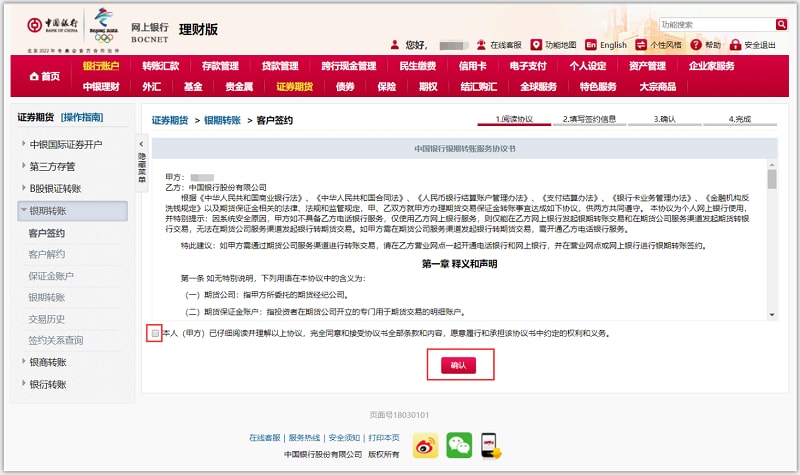This screenshot has width=800, height=475.
Task: Check the agreement acceptance checkbox
Action: pyautogui.click(x=153, y=333)
